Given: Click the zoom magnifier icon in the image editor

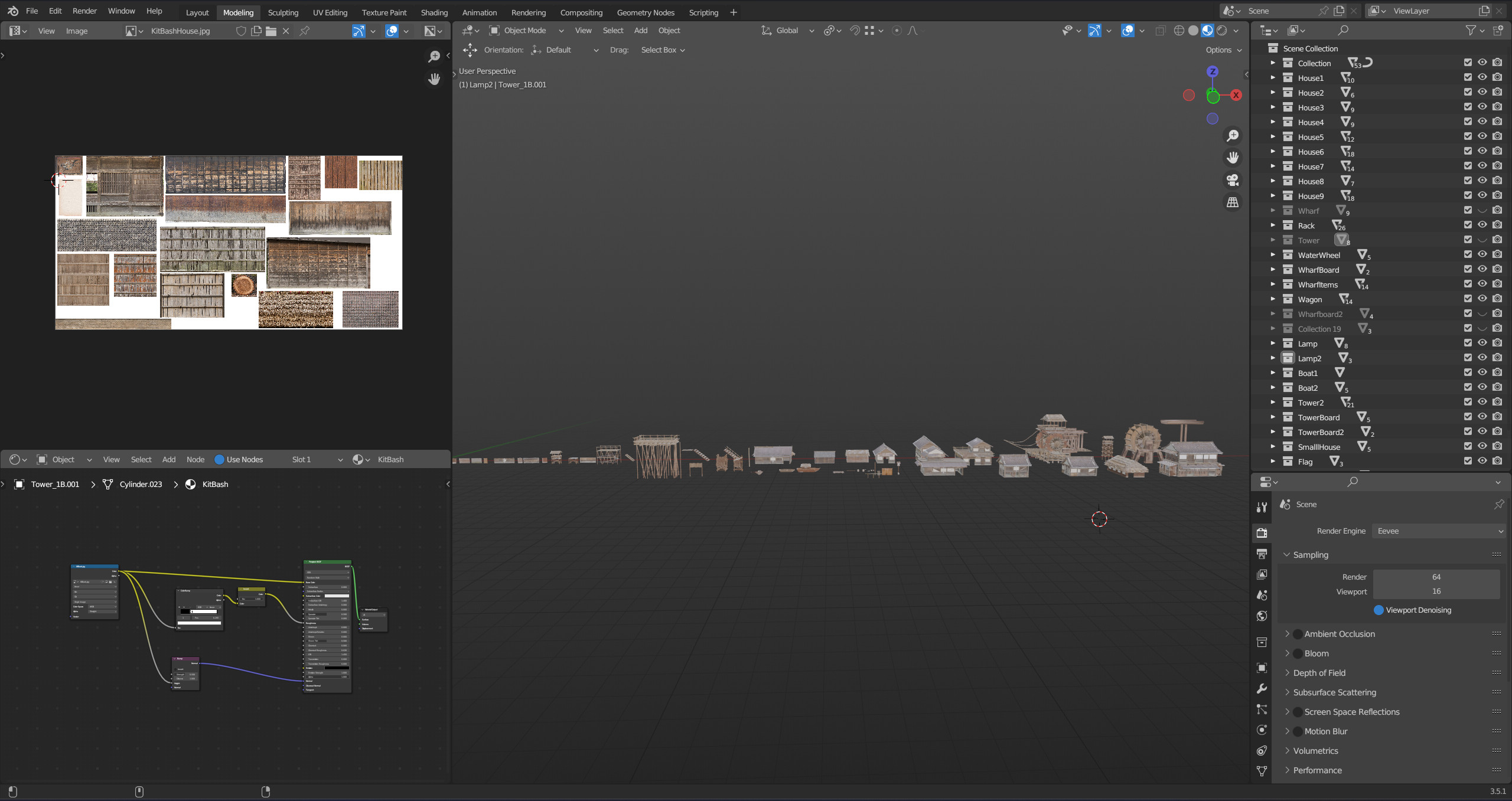Looking at the screenshot, I should [434, 56].
